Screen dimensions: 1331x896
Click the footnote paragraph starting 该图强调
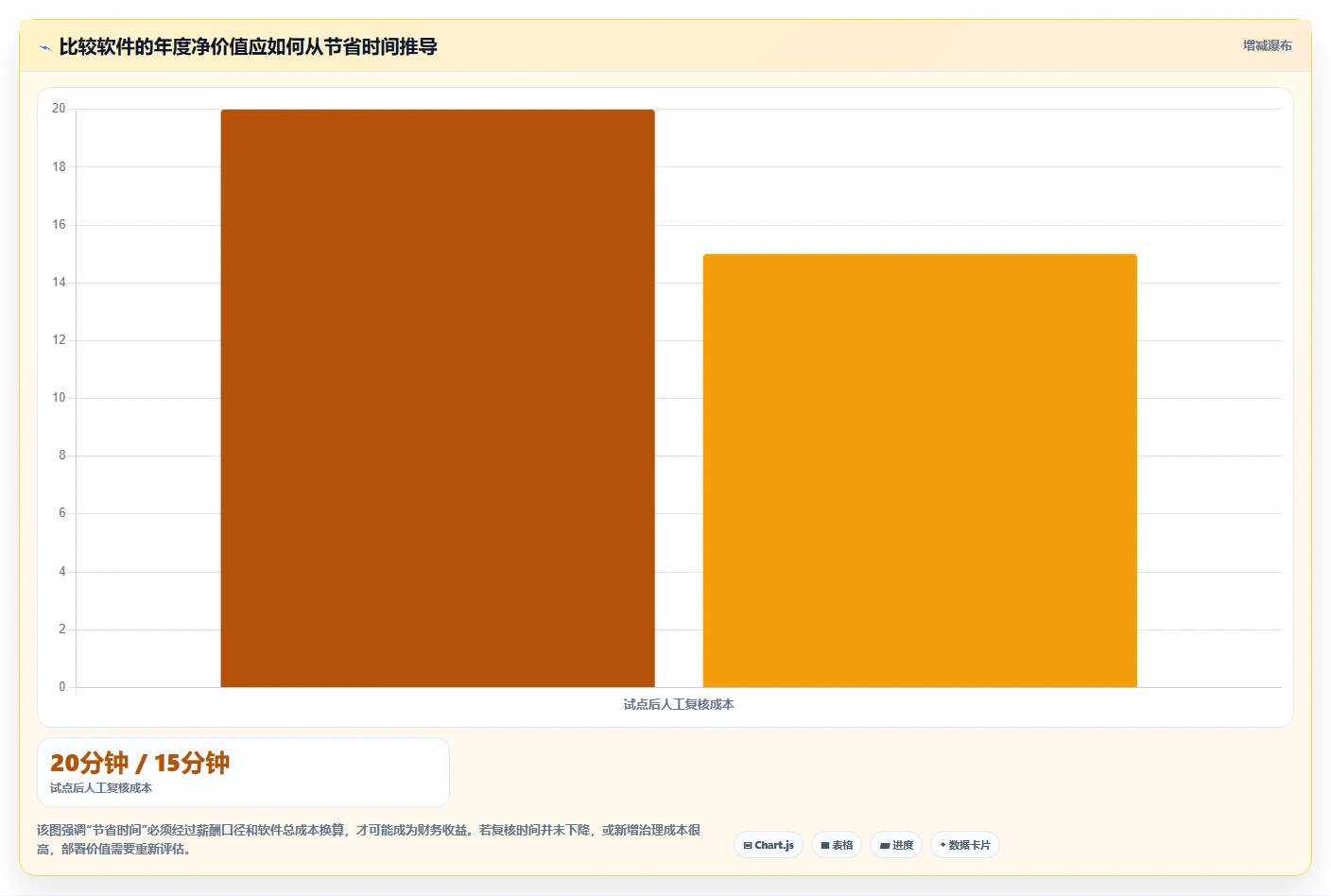pos(369,839)
